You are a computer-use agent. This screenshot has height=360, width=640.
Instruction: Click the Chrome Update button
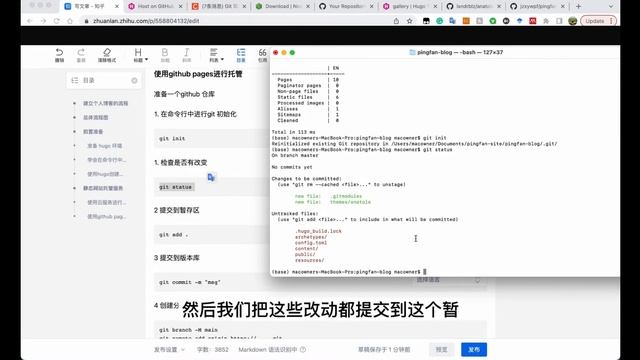(598, 21)
